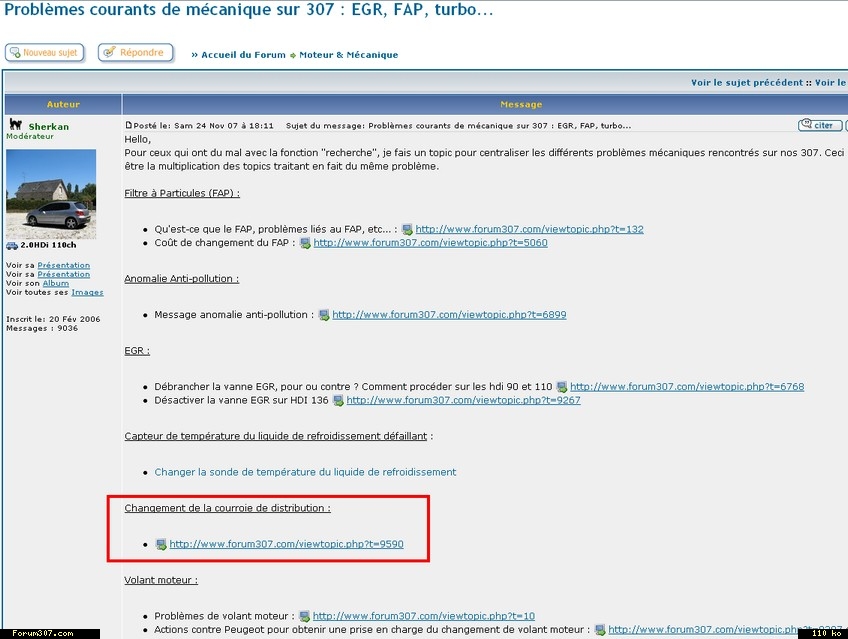The image size is (848, 639).
Task: Click the Modérateur rank text
Action: tap(30, 136)
